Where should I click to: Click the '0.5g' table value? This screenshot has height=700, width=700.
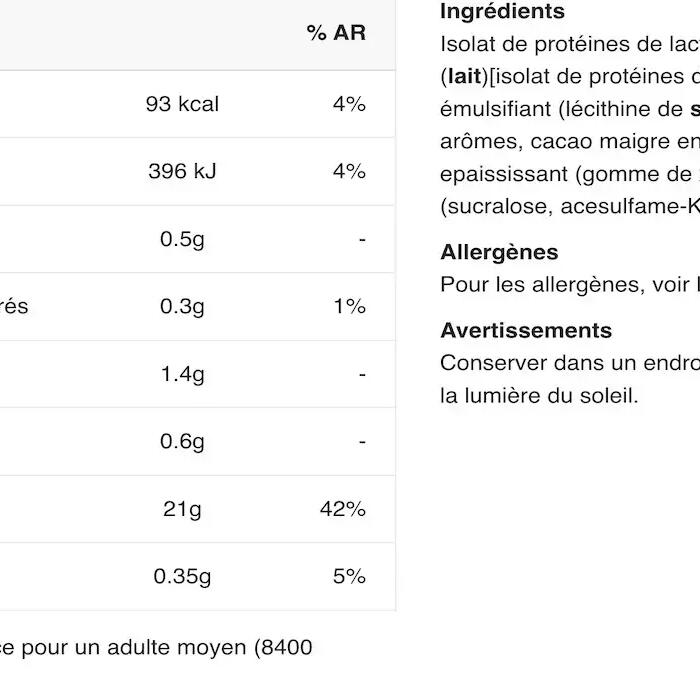[x=182, y=239]
